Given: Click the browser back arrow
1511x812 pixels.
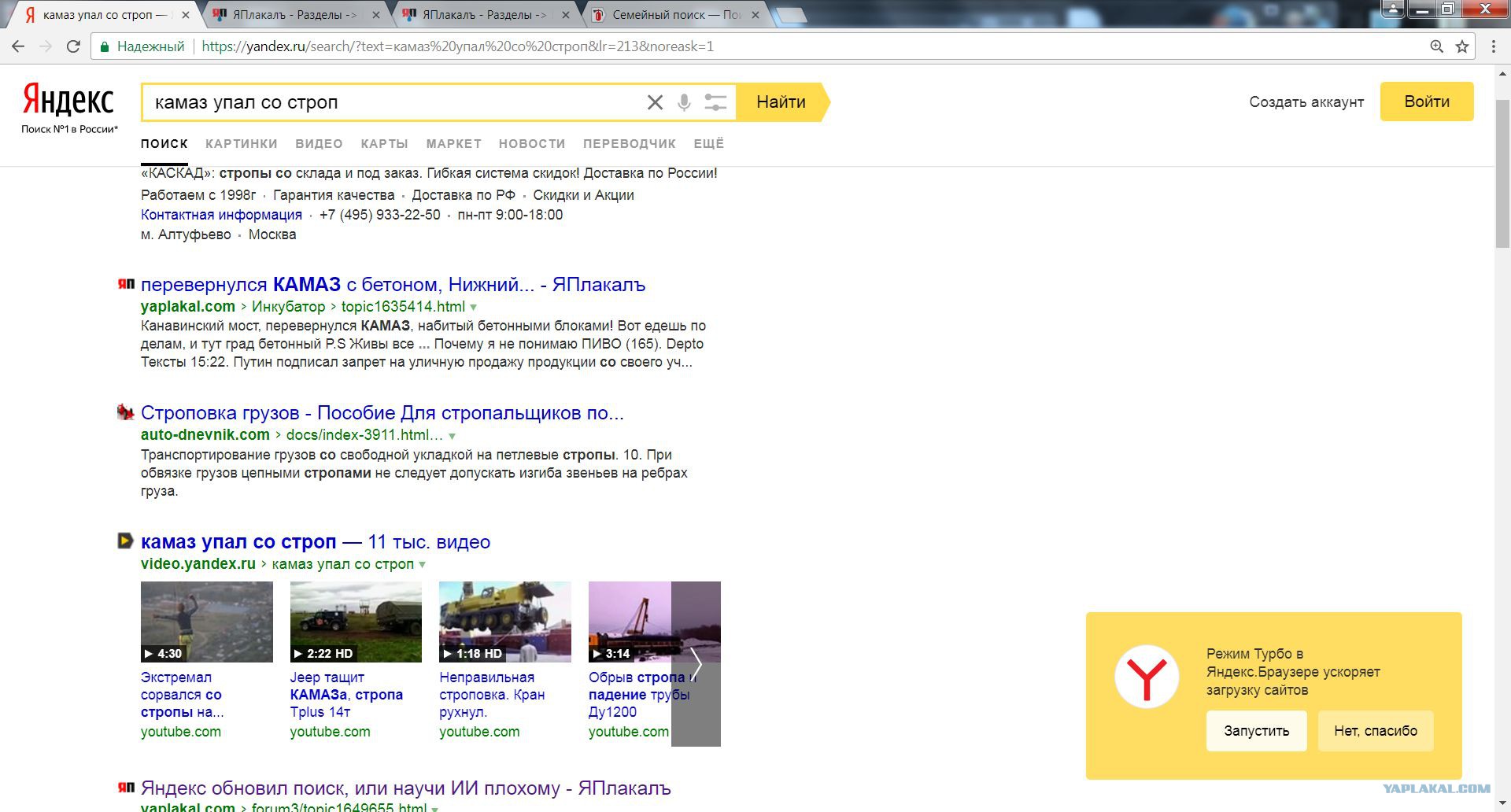Looking at the screenshot, I should pyautogui.click(x=18, y=46).
